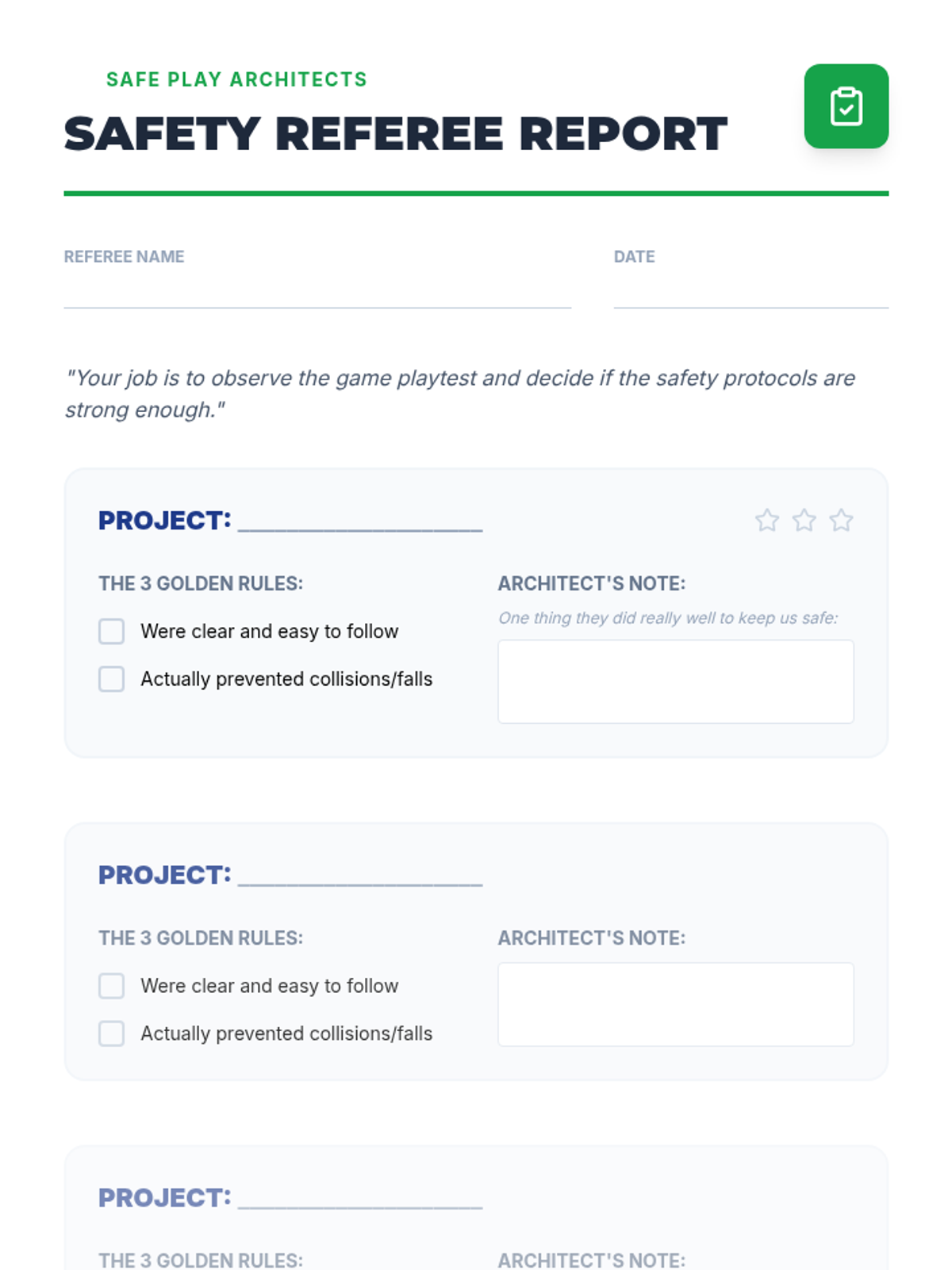Check 'Actually prevented collisions/falls' in first project
Screen dimensions: 952x1270
point(111,679)
